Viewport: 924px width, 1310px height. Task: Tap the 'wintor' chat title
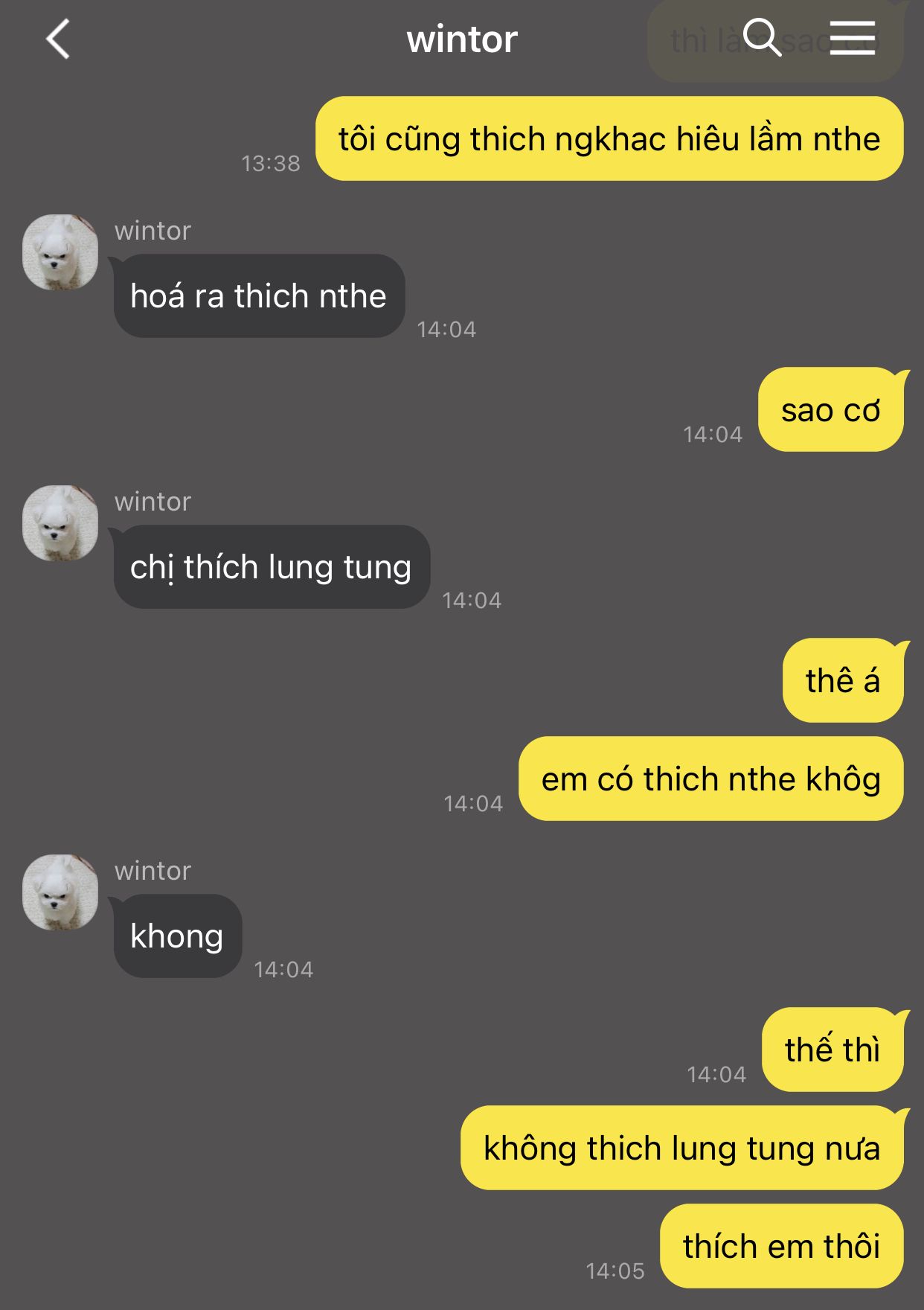[462, 39]
